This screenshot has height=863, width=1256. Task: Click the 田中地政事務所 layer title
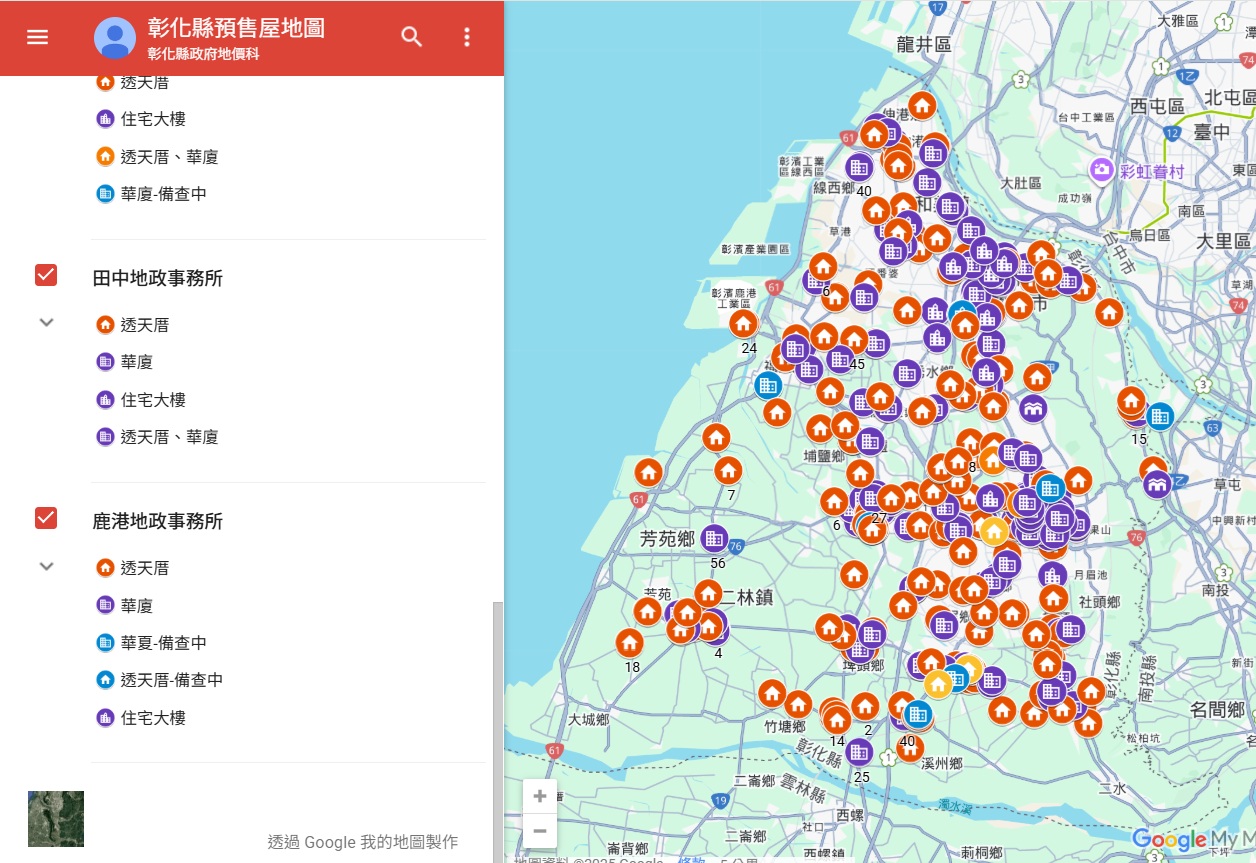coord(158,279)
